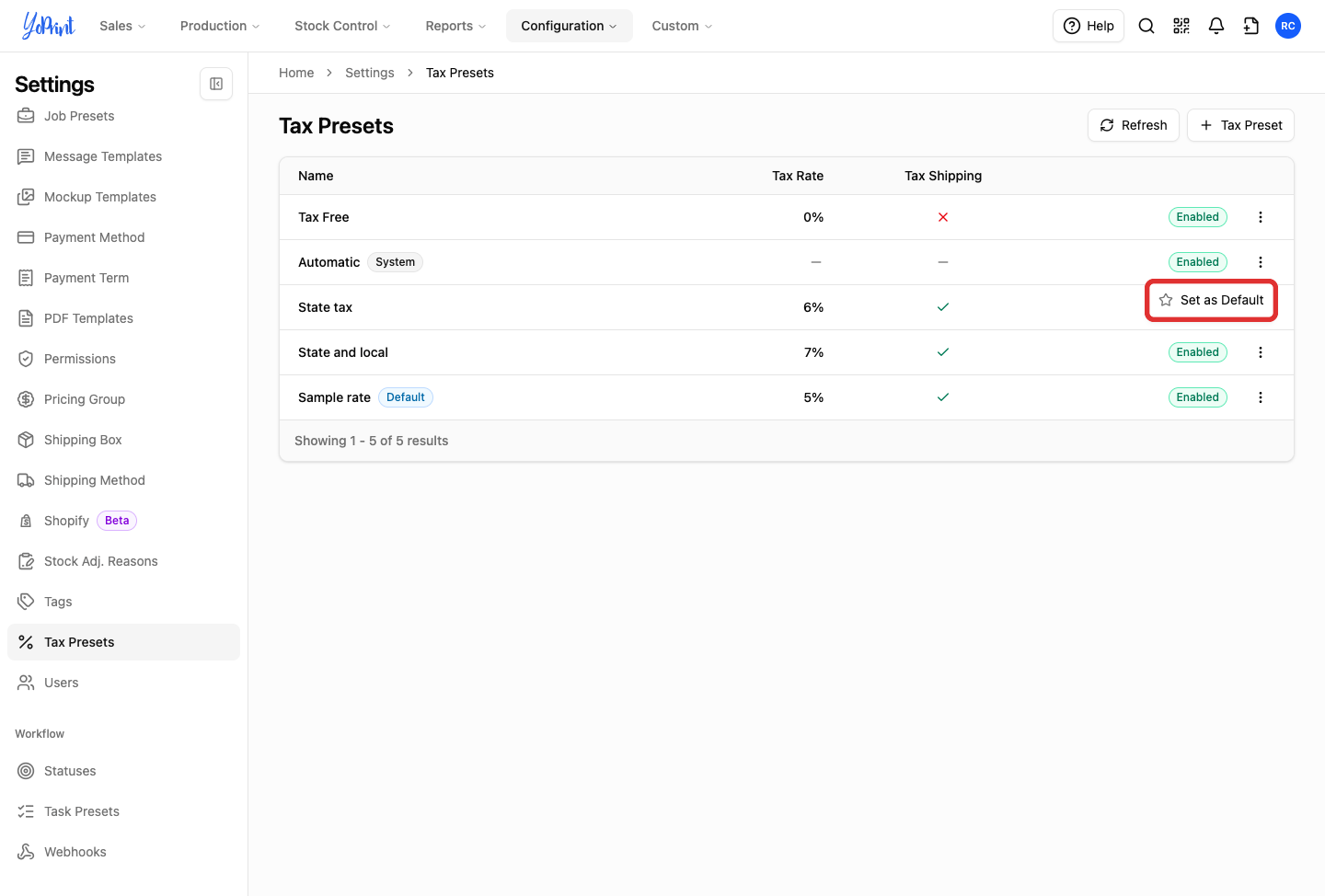Expand the Production menu
This screenshot has width=1325, height=896.
[x=220, y=26]
